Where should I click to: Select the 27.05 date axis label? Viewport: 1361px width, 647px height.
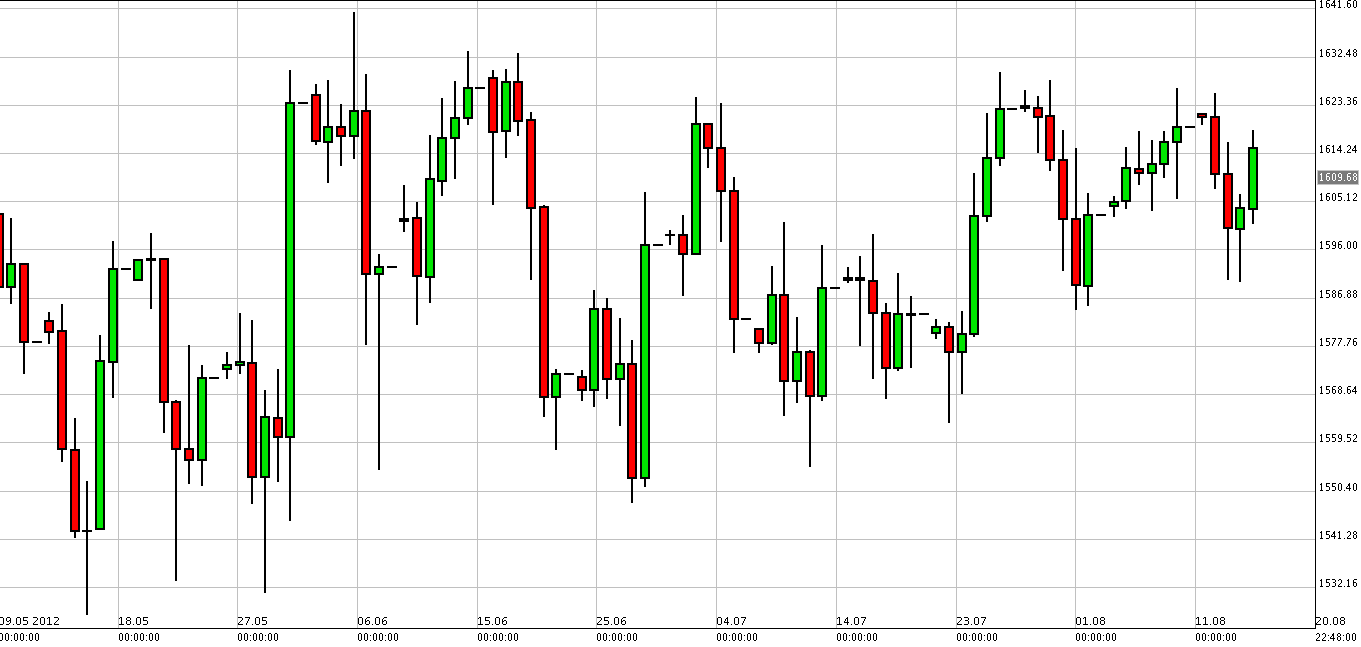click(x=253, y=621)
